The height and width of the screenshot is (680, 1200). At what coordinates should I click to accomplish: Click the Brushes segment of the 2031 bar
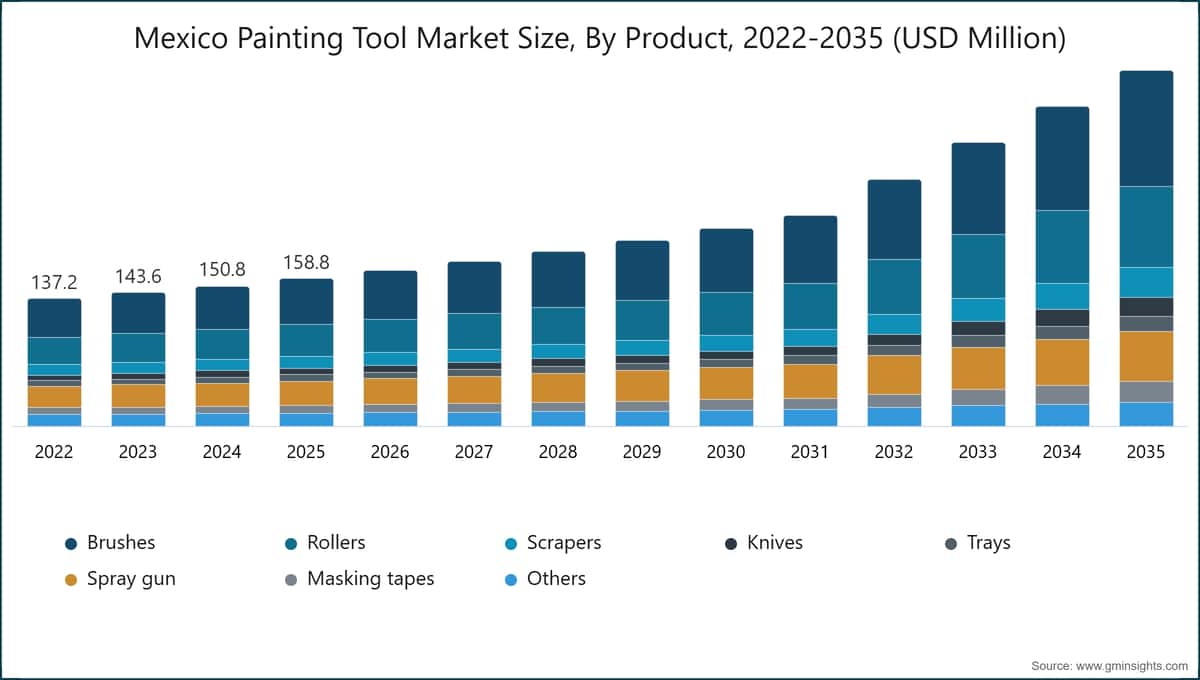click(810, 250)
